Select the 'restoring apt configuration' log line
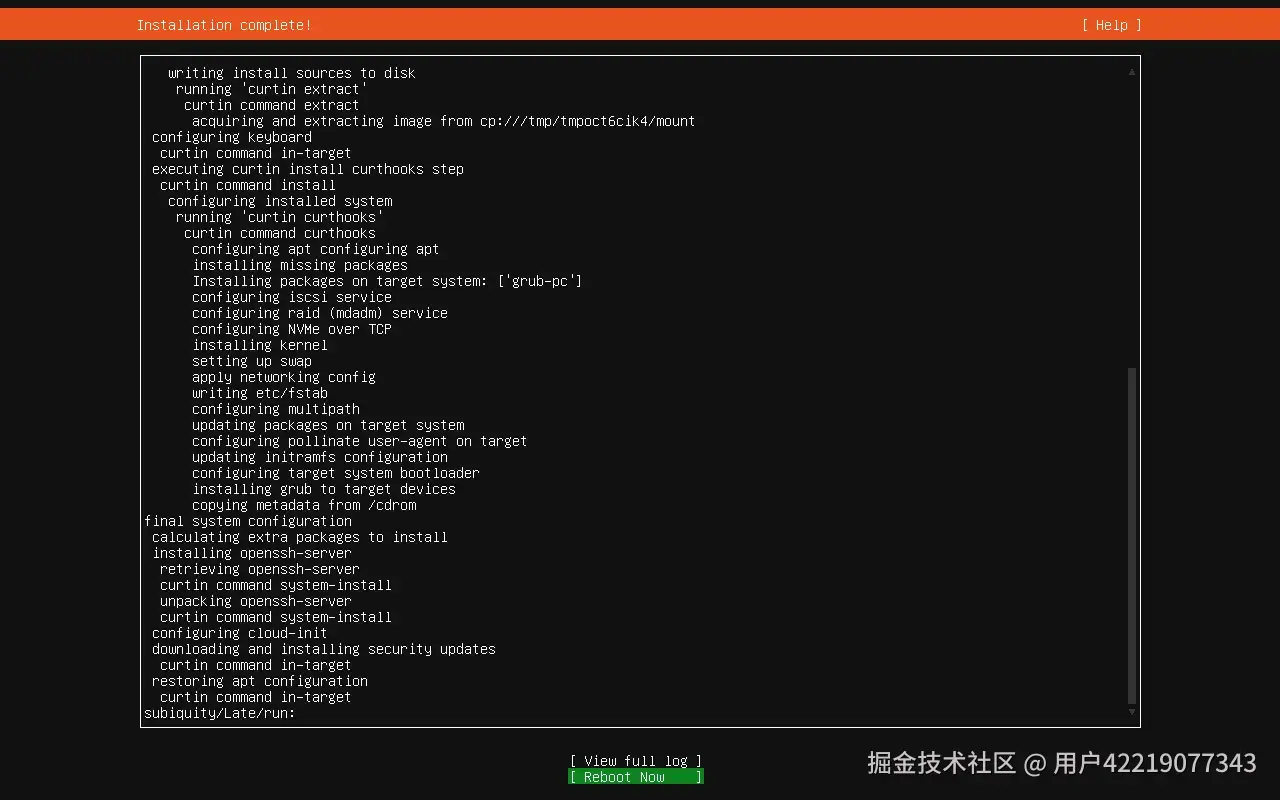Viewport: 1280px width, 800px height. point(258,681)
